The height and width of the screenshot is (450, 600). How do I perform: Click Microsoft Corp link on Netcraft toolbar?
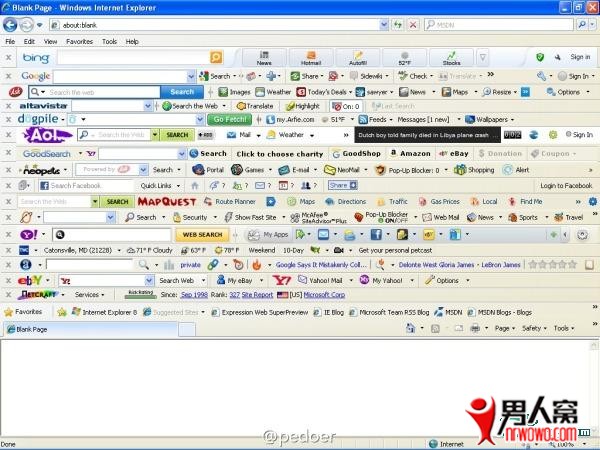324,295
